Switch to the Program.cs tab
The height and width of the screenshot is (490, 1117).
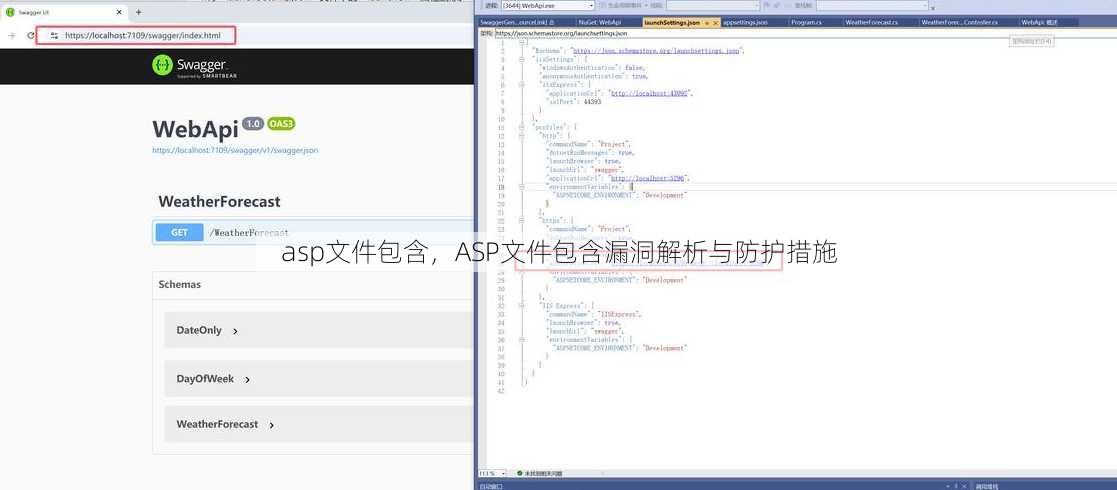coord(806,23)
